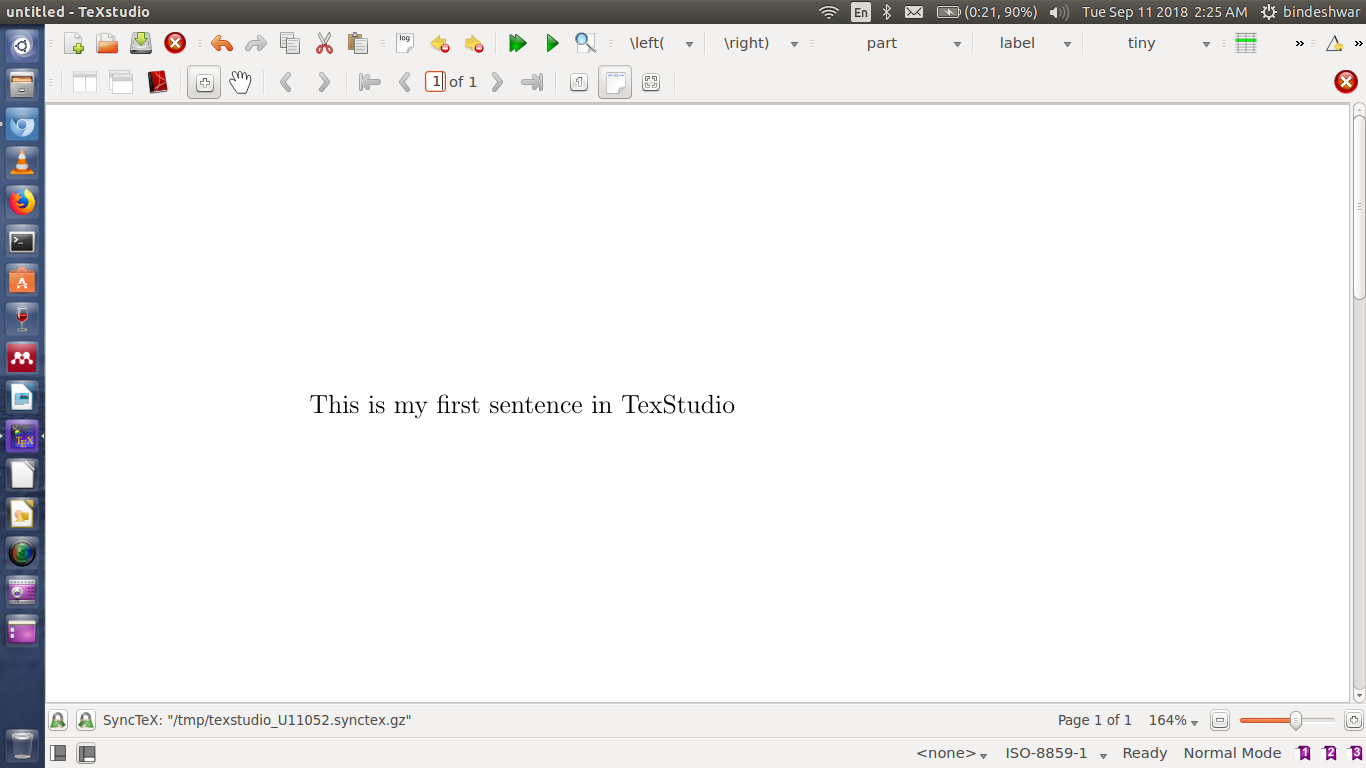Screen dimensions: 1366x768
Task: Go to bookmark 3 in status bar
Action: [1356, 753]
